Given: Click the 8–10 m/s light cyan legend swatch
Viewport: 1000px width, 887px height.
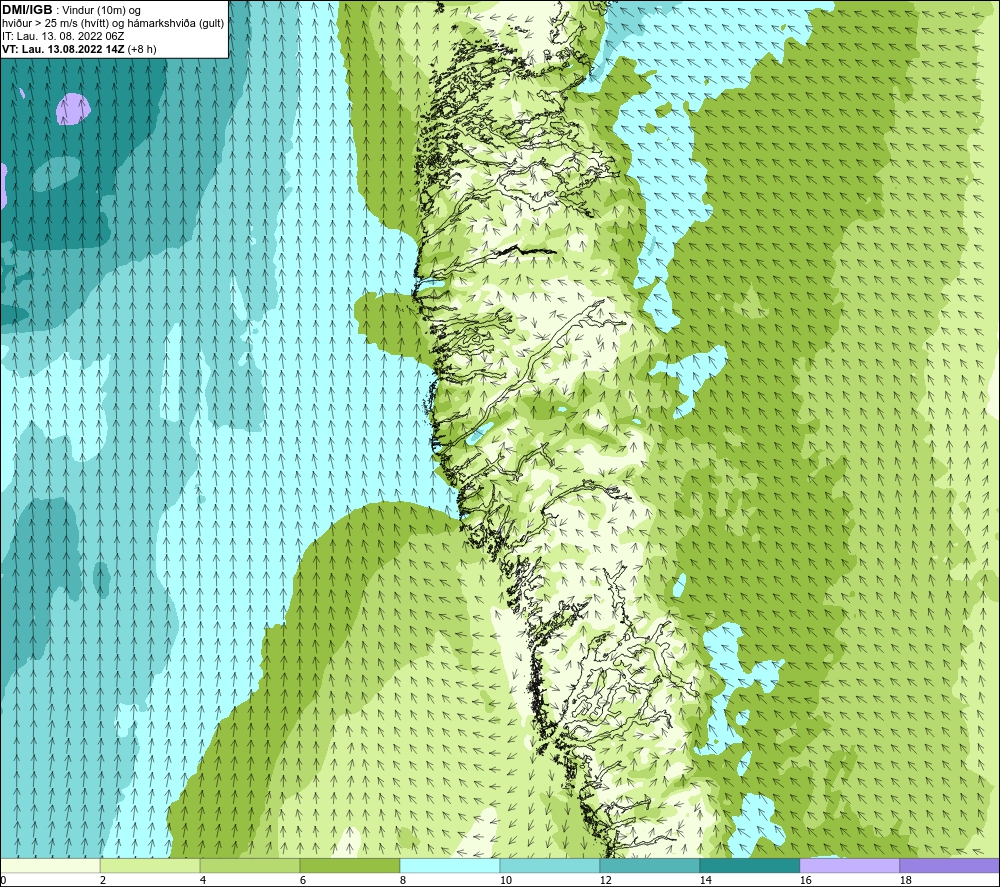Looking at the screenshot, I should coord(450,866).
